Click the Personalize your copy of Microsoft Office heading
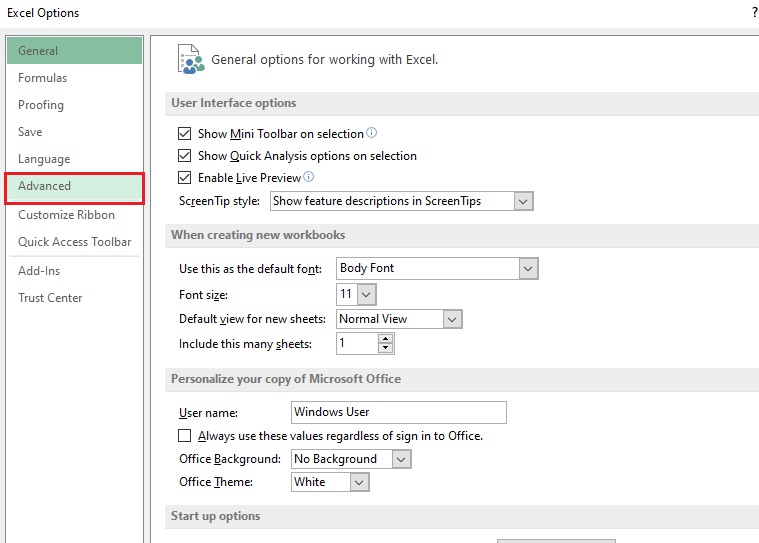The height and width of the screenshot is (543, 759). [286, 378]
